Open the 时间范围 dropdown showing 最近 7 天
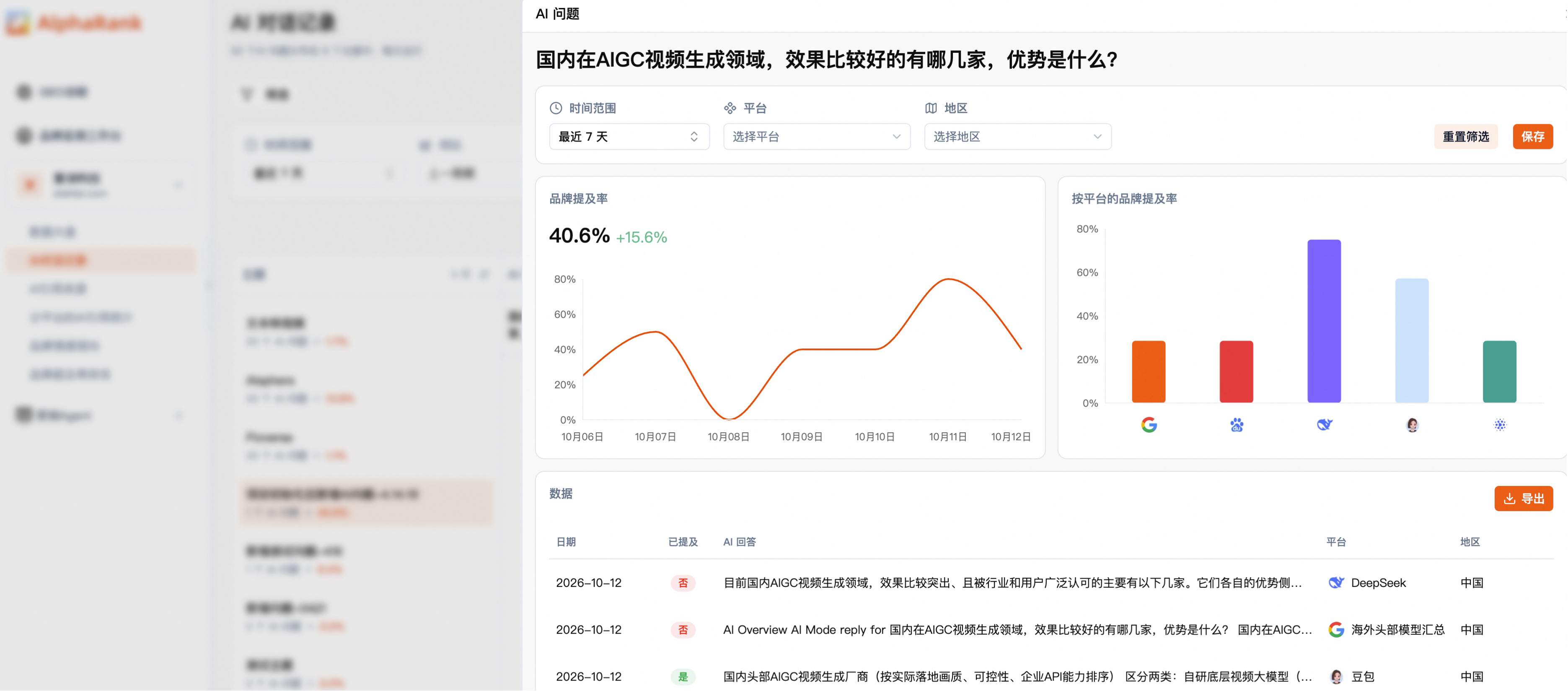Viewport: 1568px width, 691px height. 629,137
